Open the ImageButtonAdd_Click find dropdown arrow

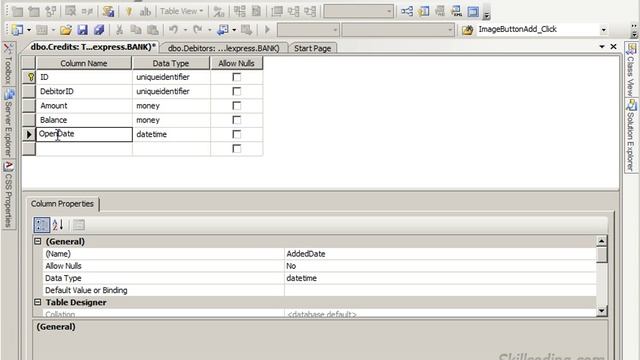(603, 29)
